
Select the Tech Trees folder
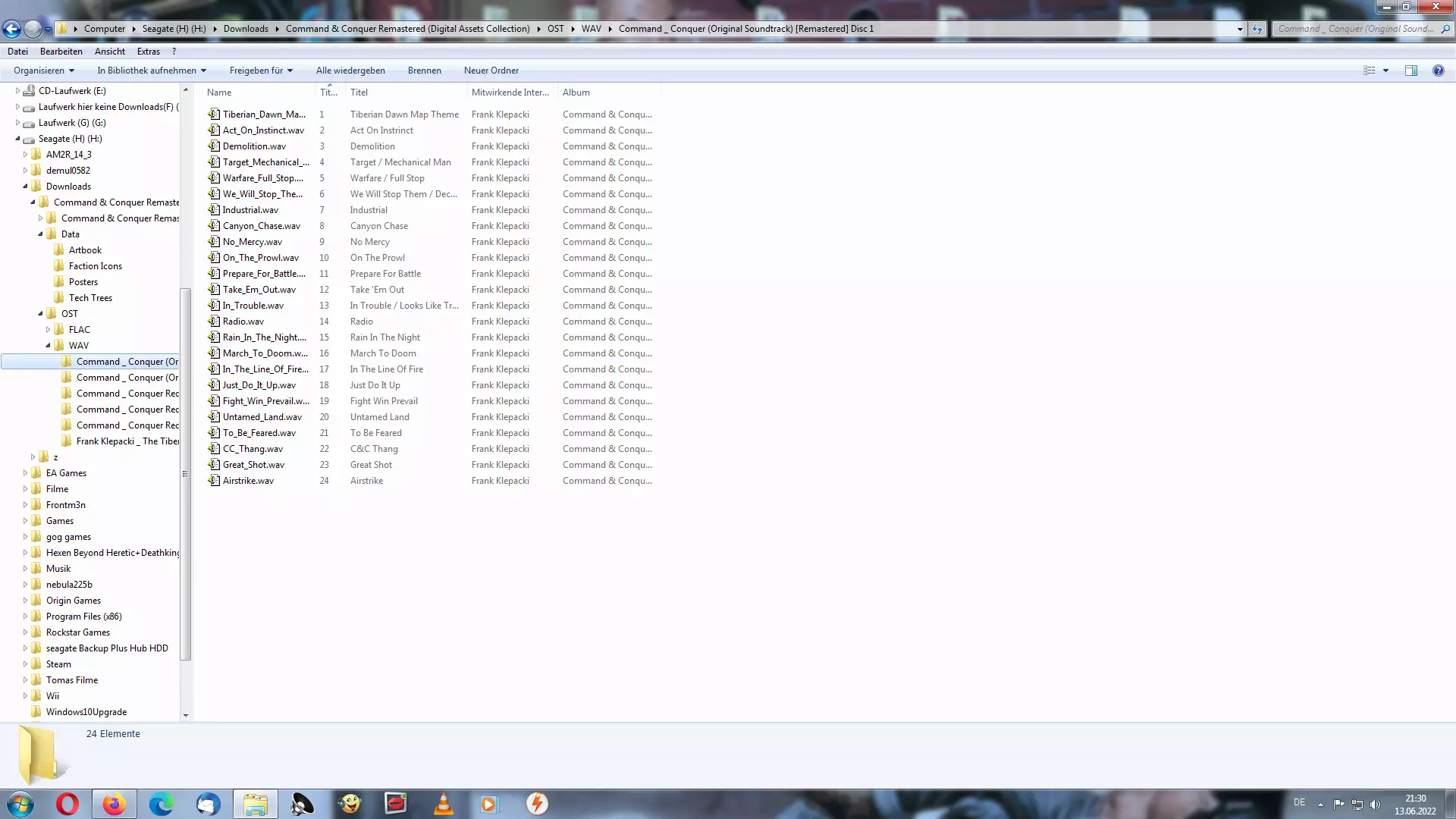[90, 298]
